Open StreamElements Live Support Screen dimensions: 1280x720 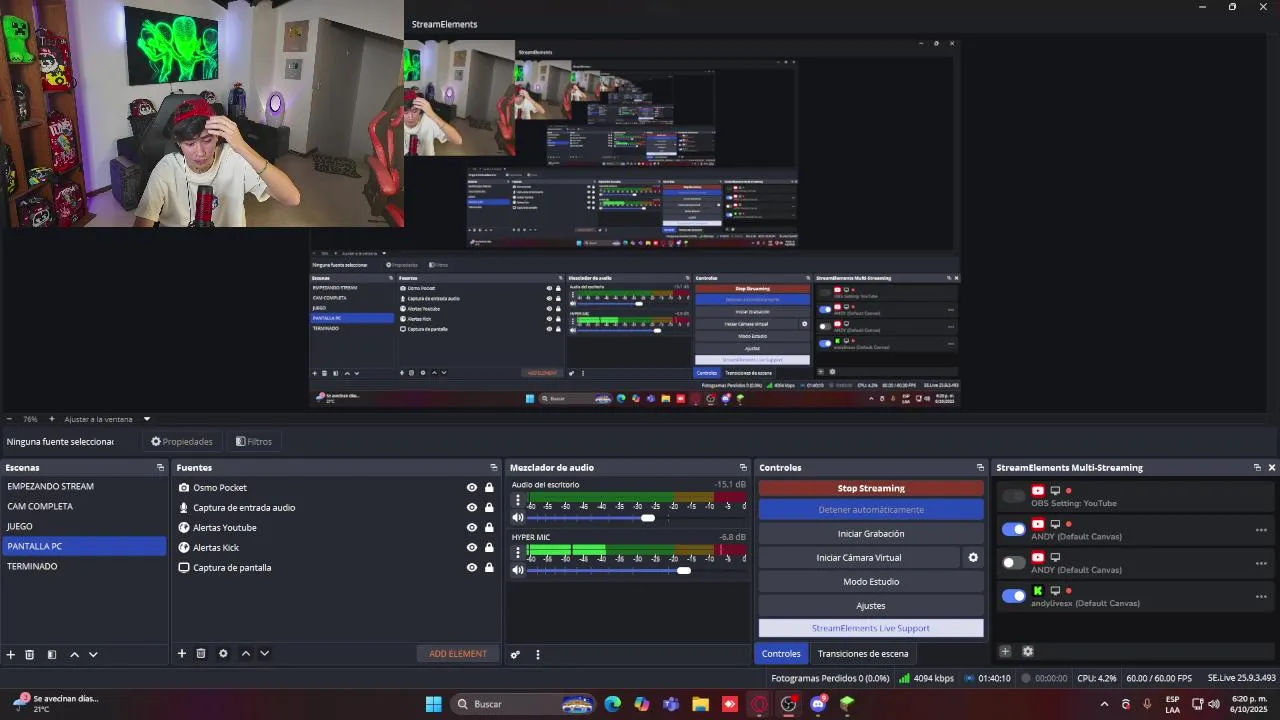[x=871, y=628]
